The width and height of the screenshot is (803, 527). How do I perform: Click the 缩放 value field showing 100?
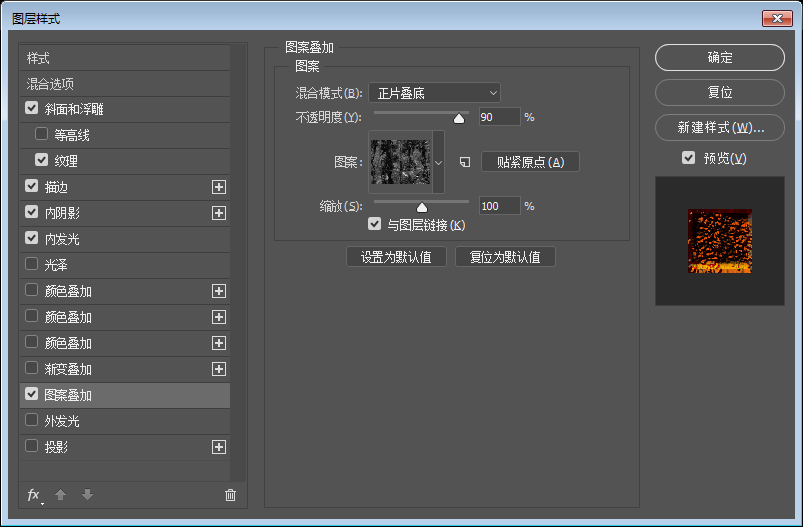(x=499, y=206)
